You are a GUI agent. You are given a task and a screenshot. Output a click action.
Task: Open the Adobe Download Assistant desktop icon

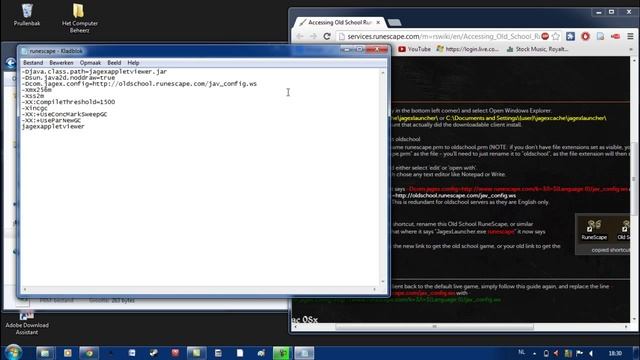pyautogui.click(x=27, y=322)
